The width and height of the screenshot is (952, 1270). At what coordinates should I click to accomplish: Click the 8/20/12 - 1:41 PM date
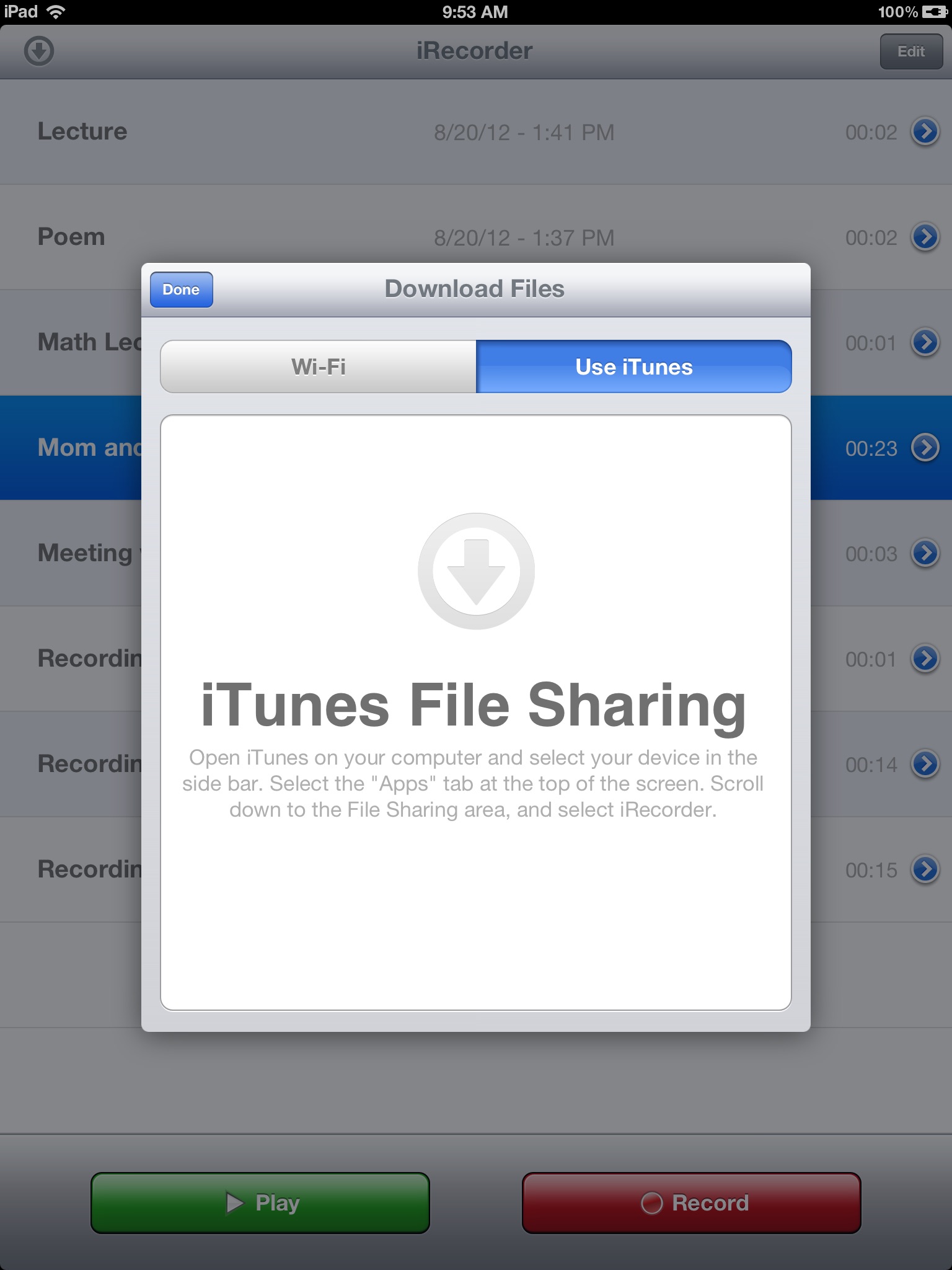click(x=524, y=132)
